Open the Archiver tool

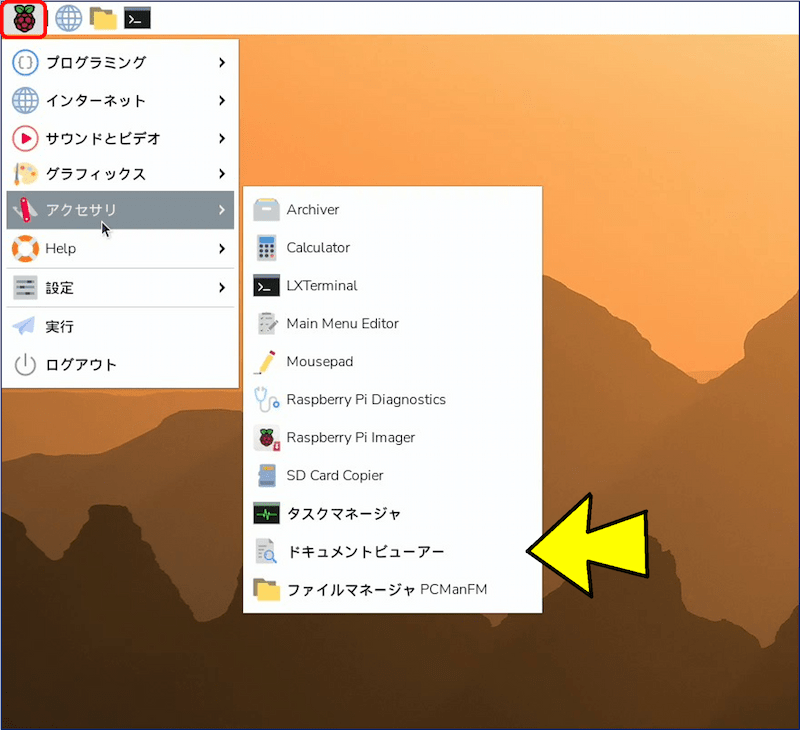[x=312, y=210]
